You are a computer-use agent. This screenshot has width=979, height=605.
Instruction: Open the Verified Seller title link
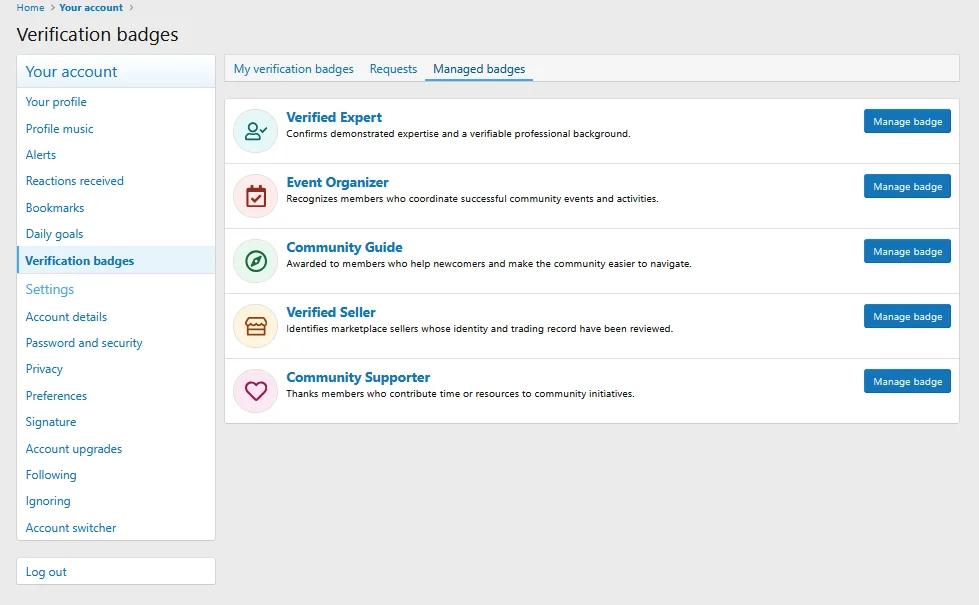coord(331,312)
